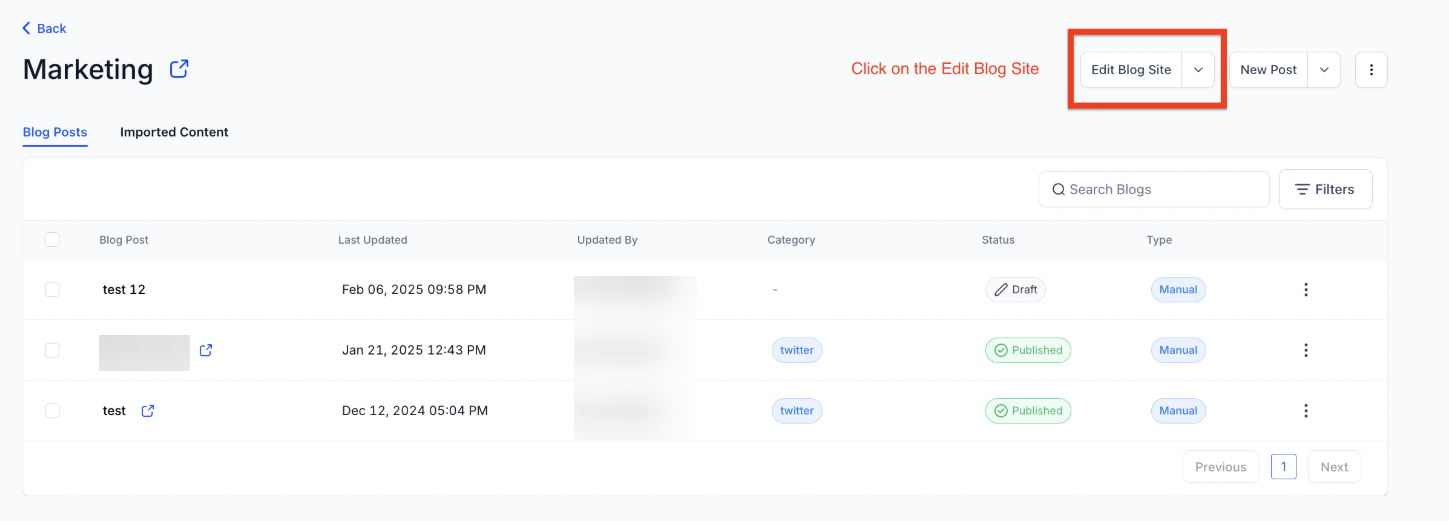The width and height of the screenshot is (1449, 521).
Task: Expand the New Post dropdown arrow
Action: [x=1324, y=70]
